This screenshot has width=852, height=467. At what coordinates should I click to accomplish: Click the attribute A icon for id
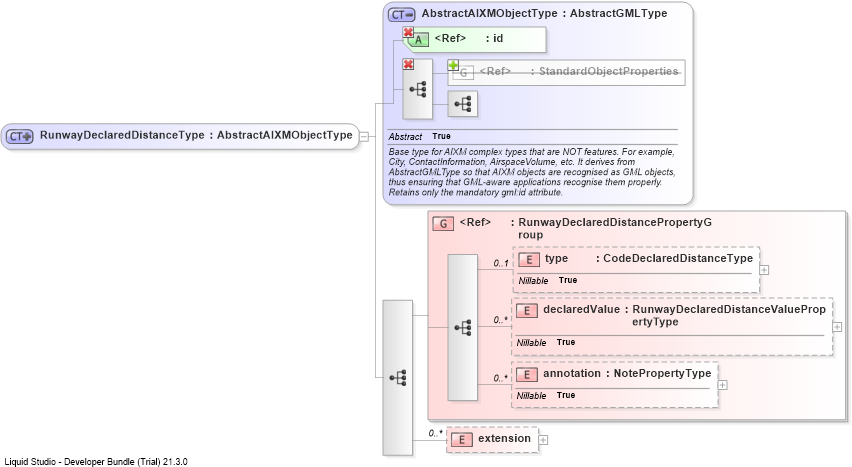(x=418, y=40)
